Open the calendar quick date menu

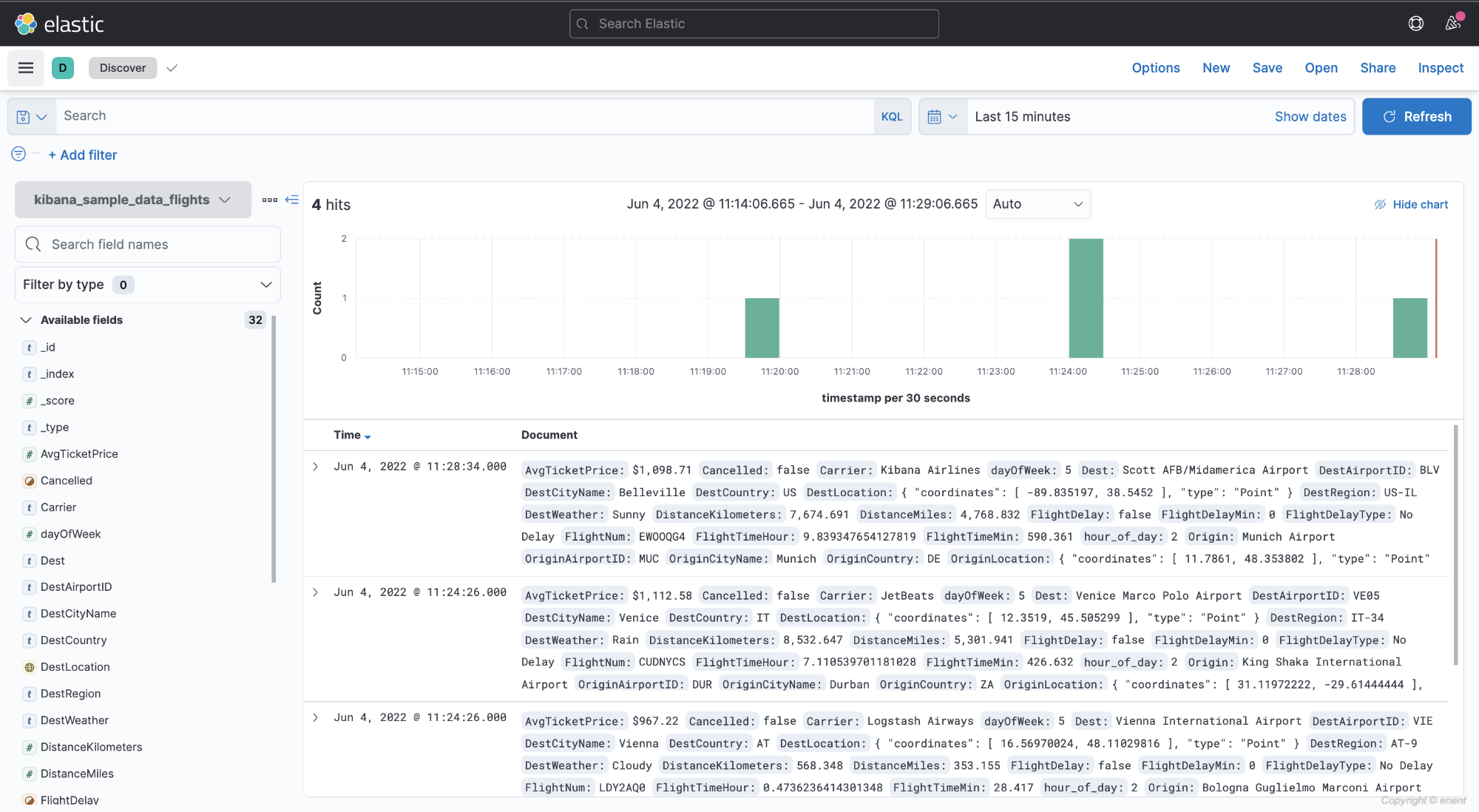(x=943, y=117)
